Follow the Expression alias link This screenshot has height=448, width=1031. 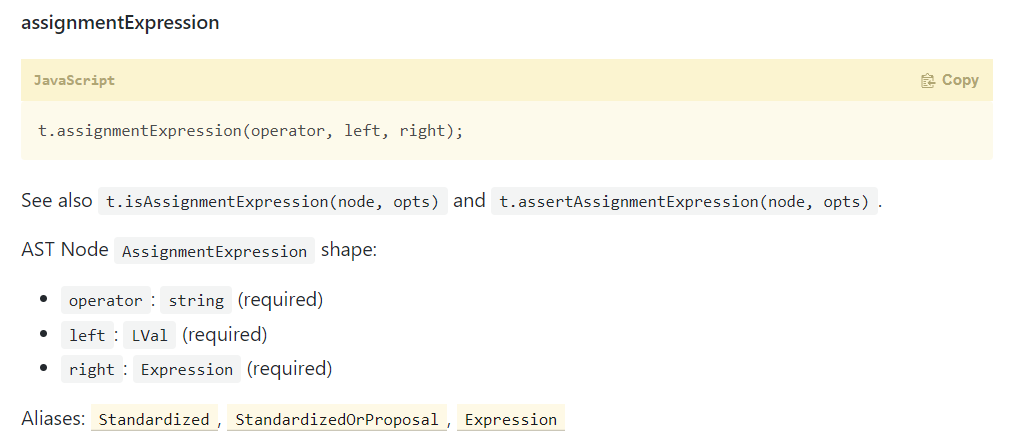point(510,420)
